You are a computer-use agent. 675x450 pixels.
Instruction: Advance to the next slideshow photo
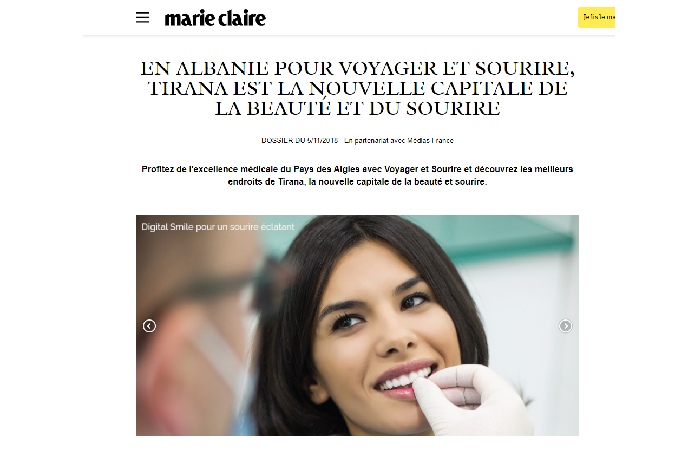(565, 326)
